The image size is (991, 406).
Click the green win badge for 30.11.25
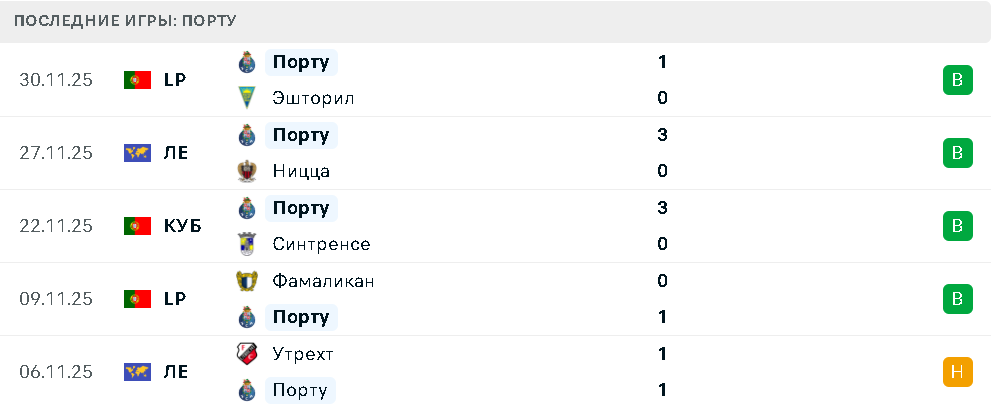click(957, 80)
